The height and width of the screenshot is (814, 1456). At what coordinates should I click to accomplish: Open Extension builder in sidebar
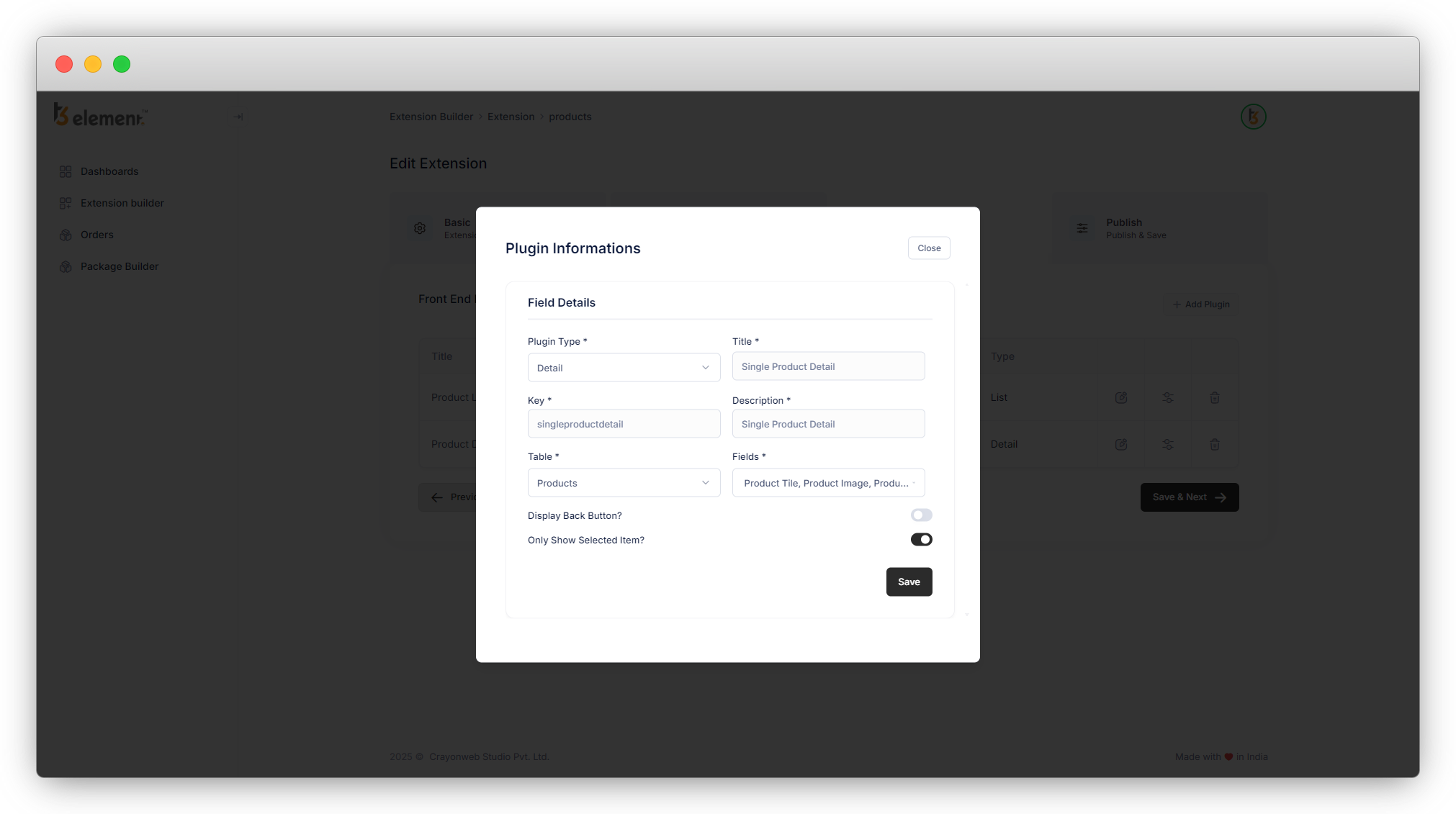coord(122,203)
